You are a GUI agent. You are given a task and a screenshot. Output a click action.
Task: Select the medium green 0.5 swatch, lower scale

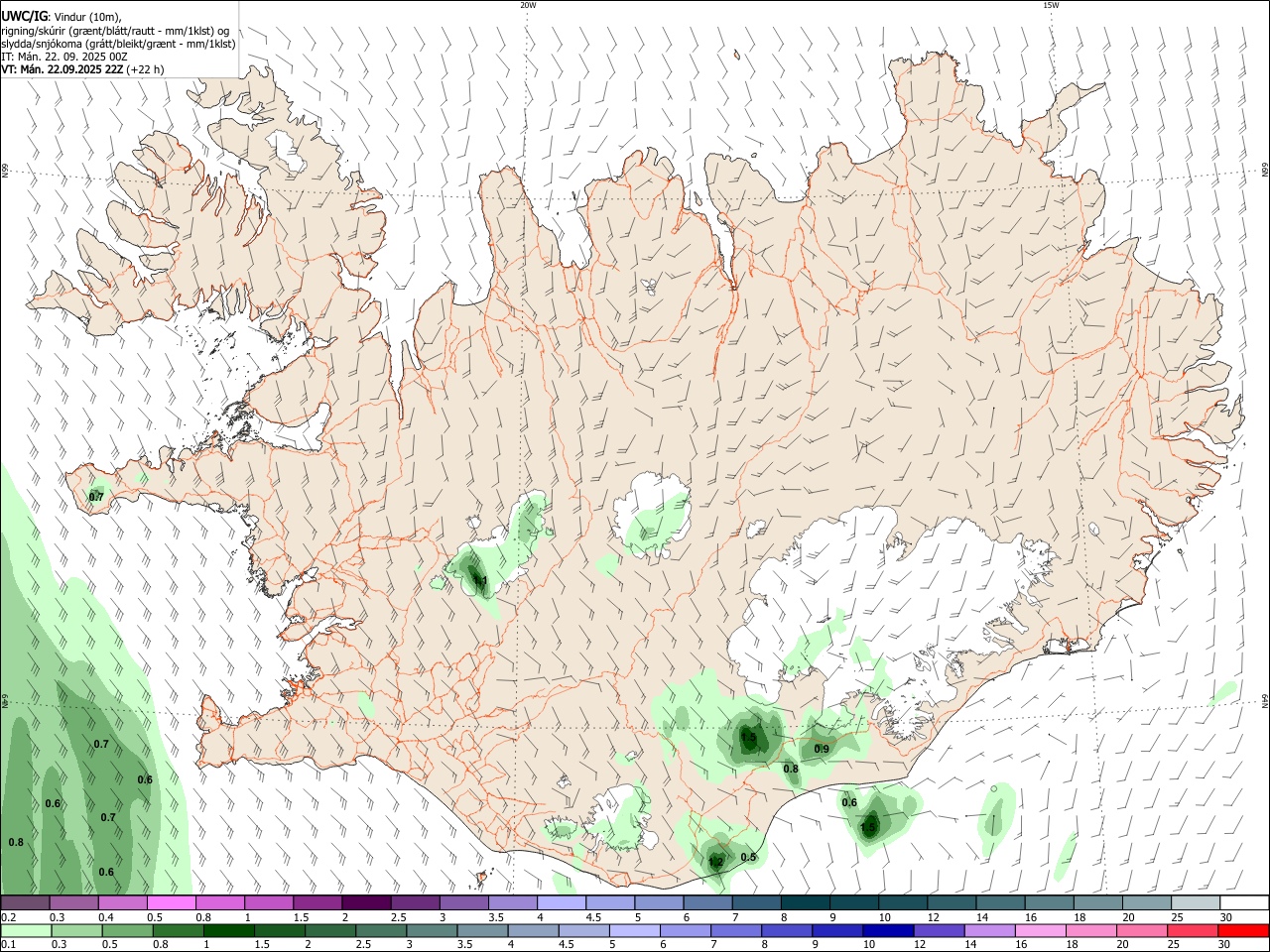click(127, 930)
